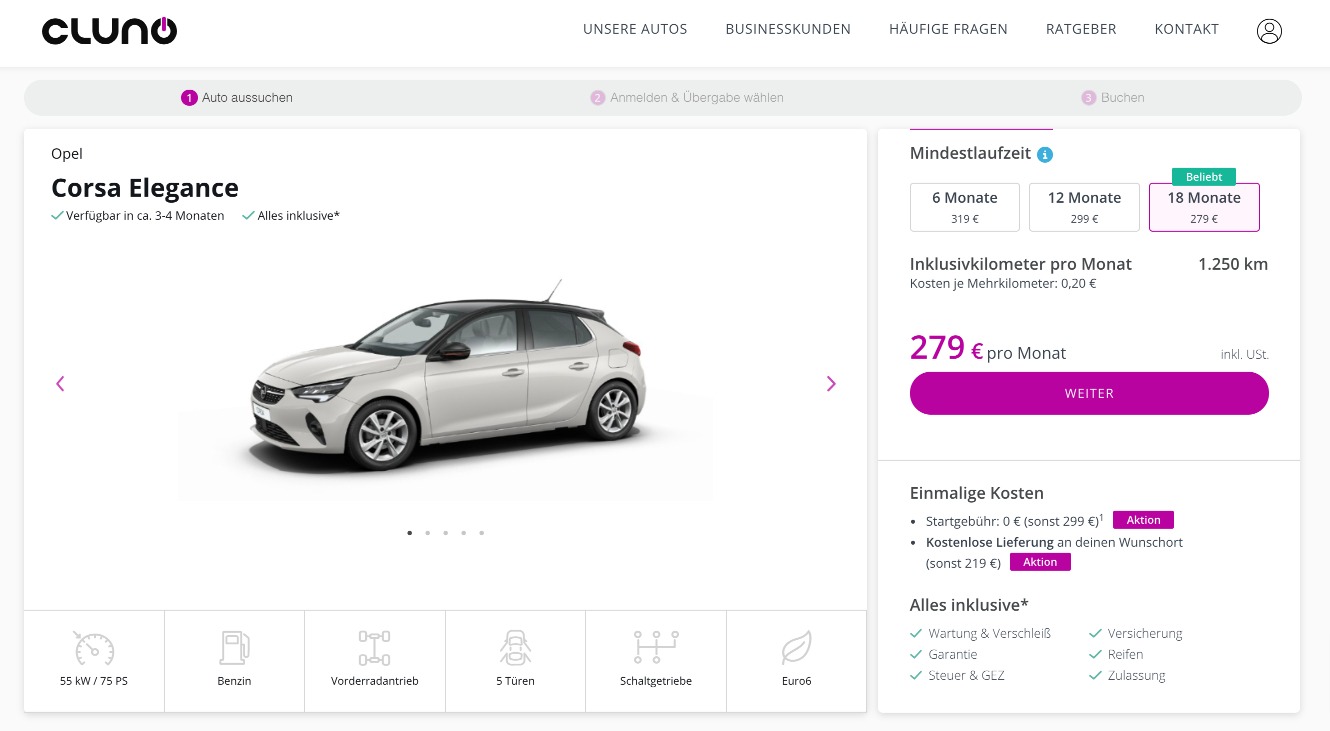Image resolution: width=1330 pixels, height=731 pixels.
Task: Open Businesskunden menu item
Action: click(x=788, y=29)
